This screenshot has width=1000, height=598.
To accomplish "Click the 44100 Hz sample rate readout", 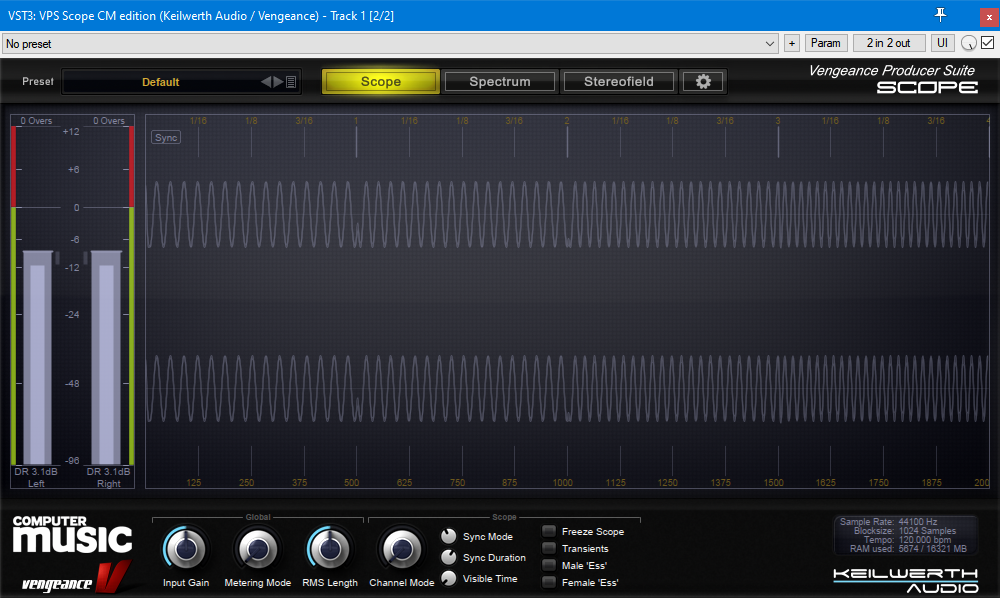I will pyautogui.click(x=918, y=521).
